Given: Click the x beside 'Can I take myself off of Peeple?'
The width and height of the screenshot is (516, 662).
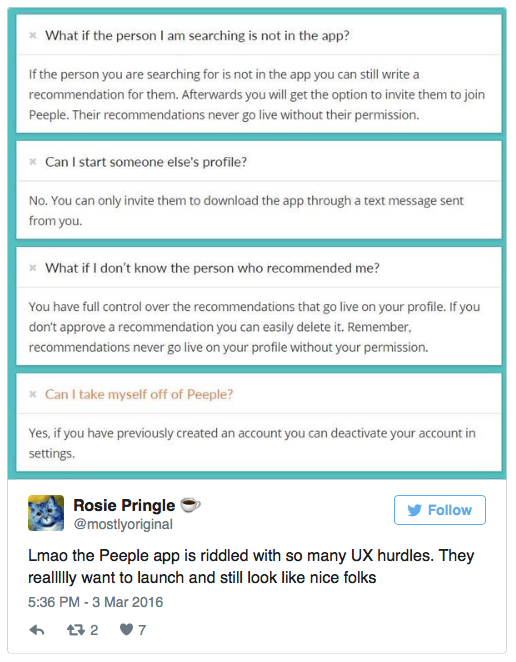Looking at the screenshot, I should pyautogui.click(x=33, y=394).
